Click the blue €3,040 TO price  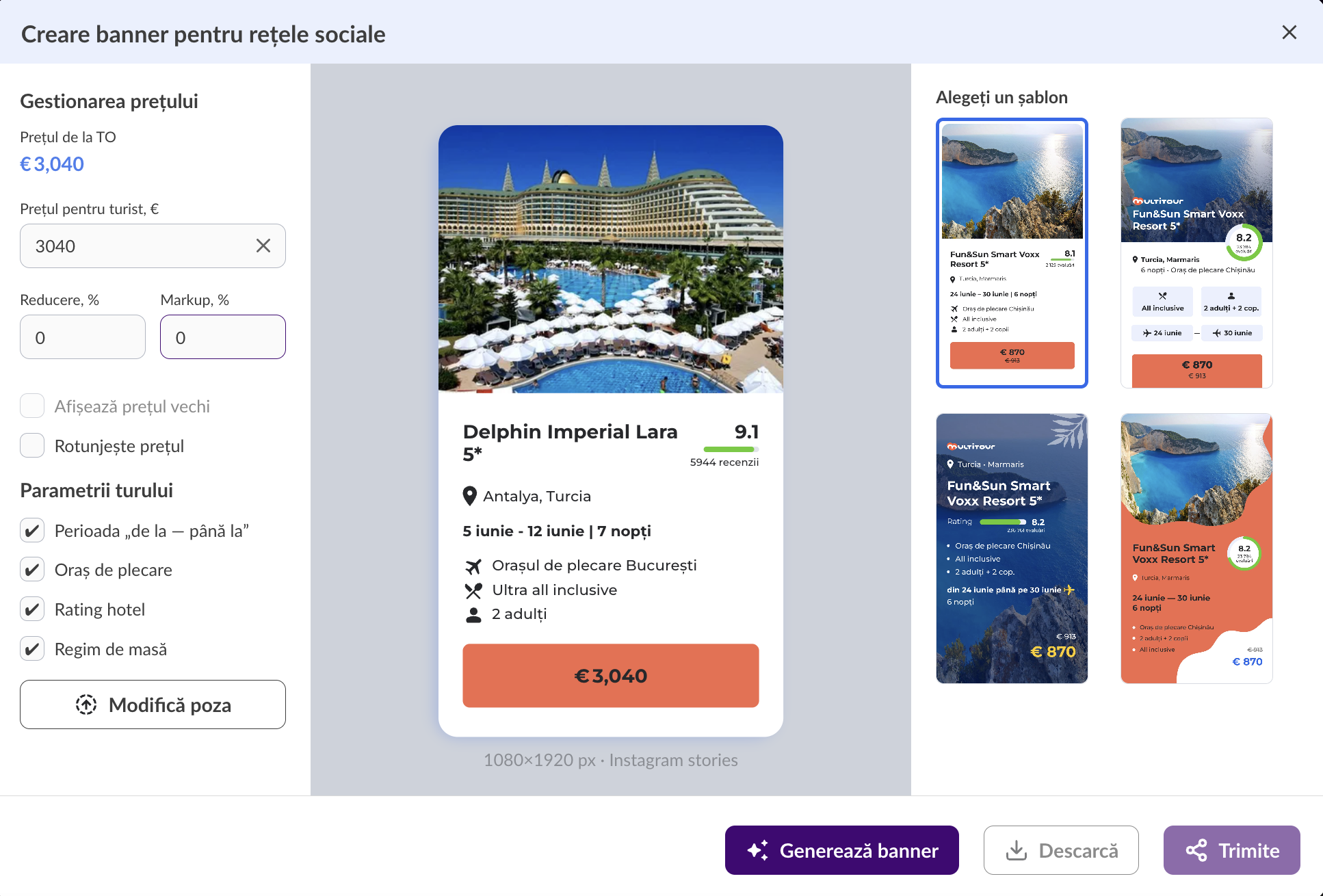[52, 164]
